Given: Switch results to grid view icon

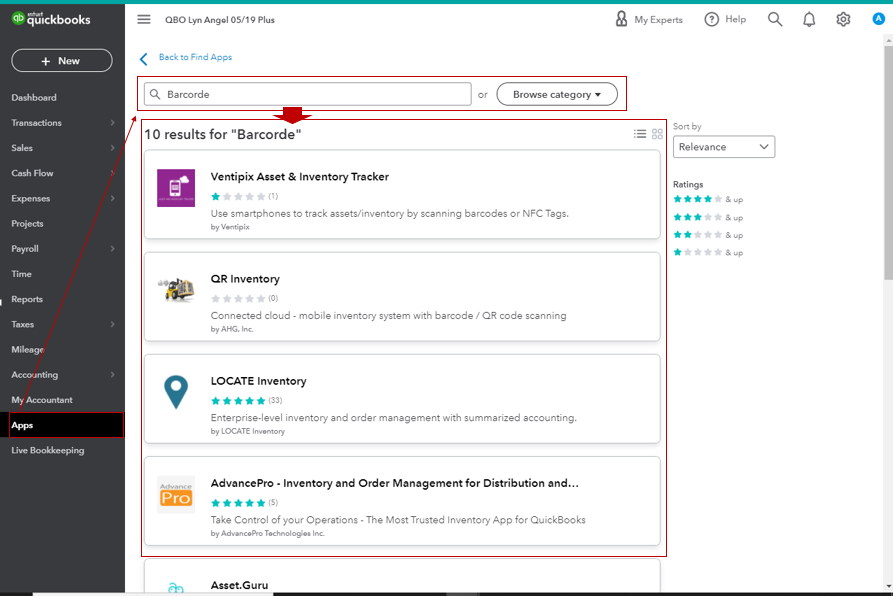Looking at the screenshot, I should click(x=657, y=134).
